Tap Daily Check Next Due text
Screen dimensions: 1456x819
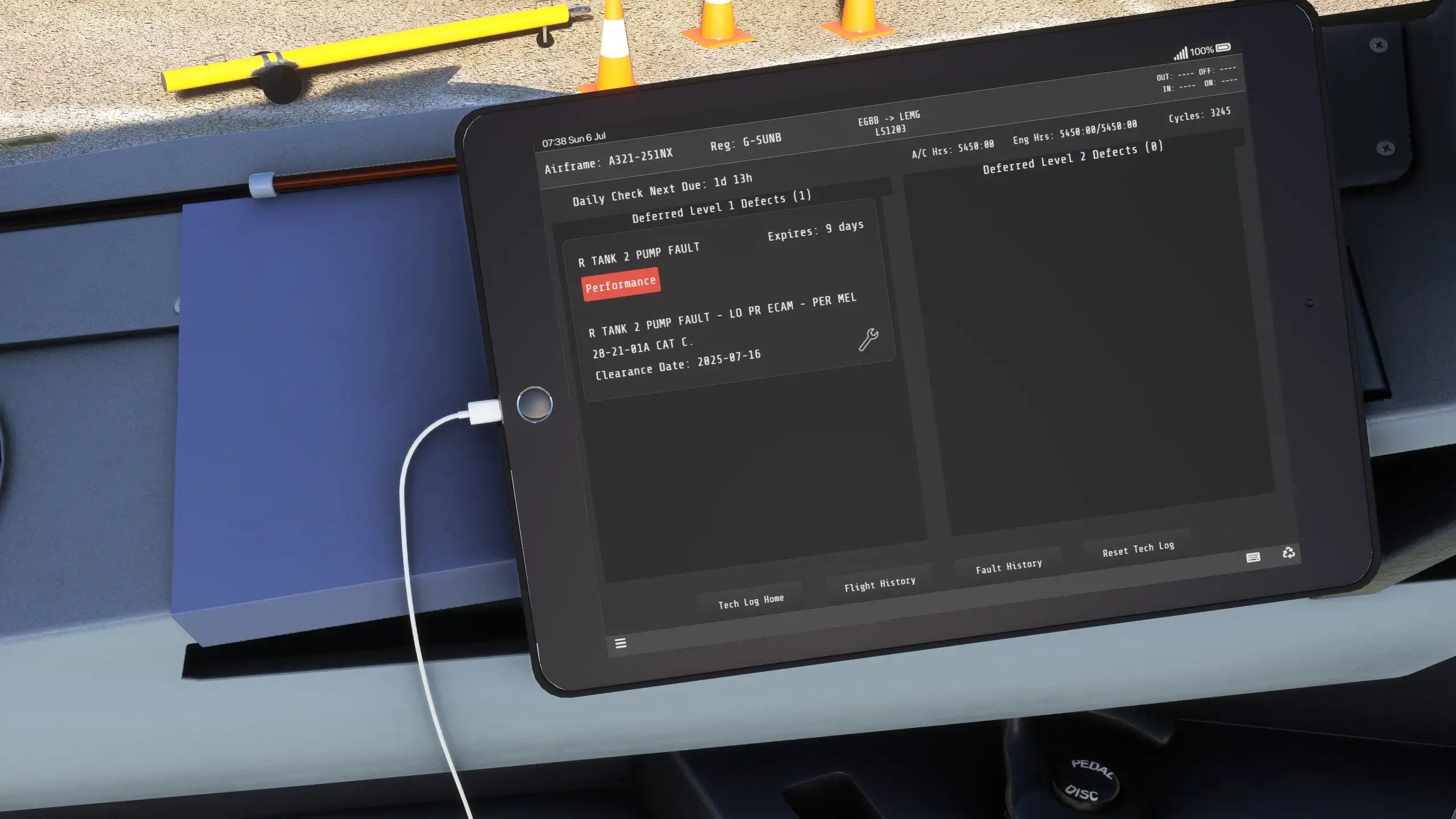(662, 190)
